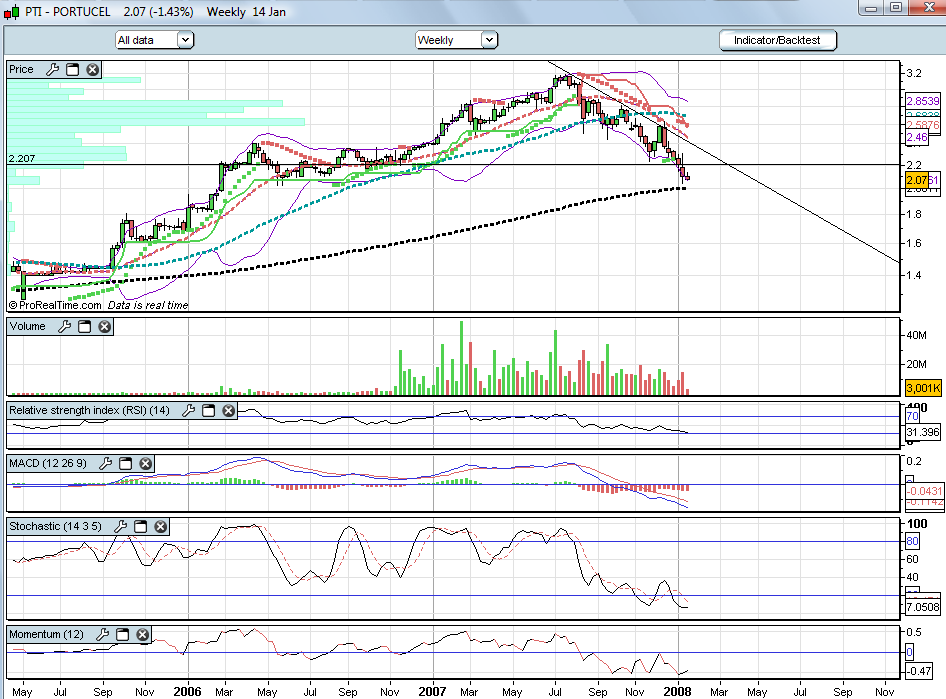Select the Stochastic (14 3 5) label
This screenshot has width=946, height=699.
(x=56, y=526)
